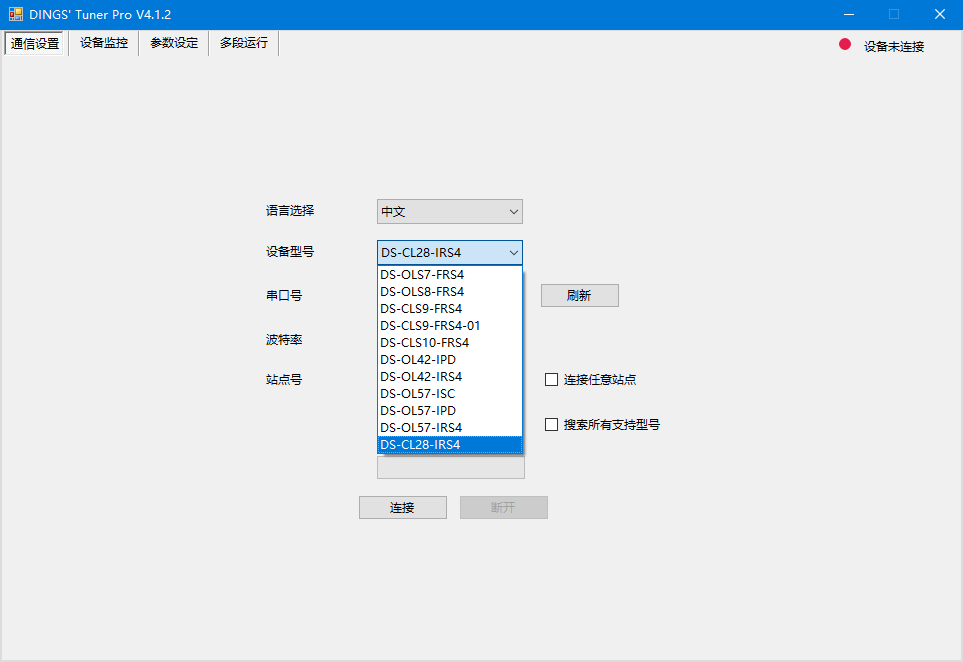
Task: Pick DS-OL57-IRS4 from the dropdown
Action: point(450,427)
